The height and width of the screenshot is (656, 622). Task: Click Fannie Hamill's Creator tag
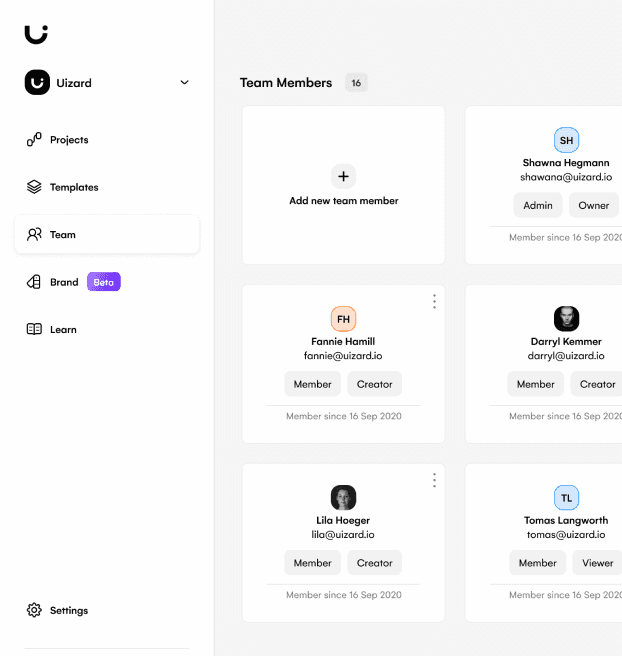(374, 384)
